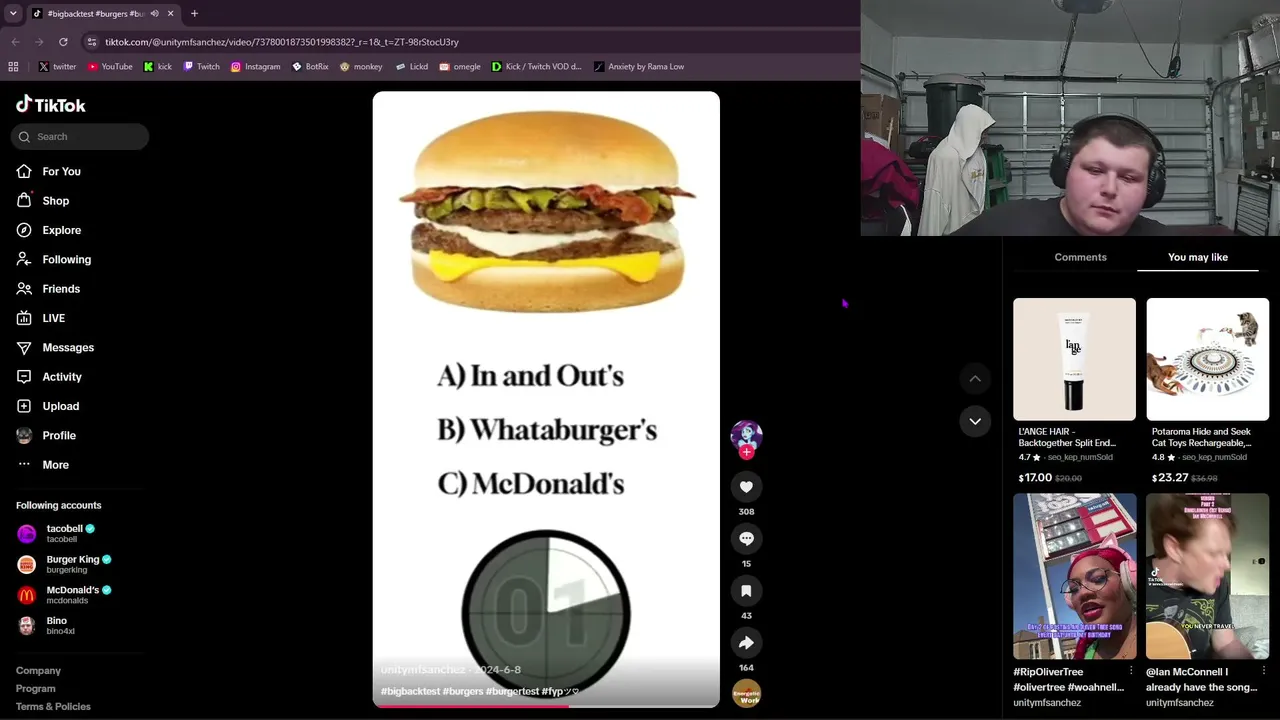Open the site information icon in address bar

coord(91,42)
